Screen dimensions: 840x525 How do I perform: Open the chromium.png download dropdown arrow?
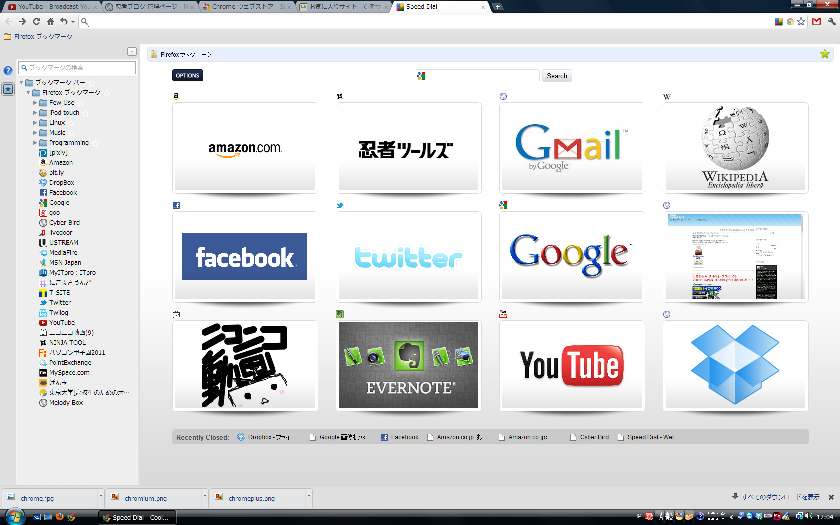(x=204, y=498)
